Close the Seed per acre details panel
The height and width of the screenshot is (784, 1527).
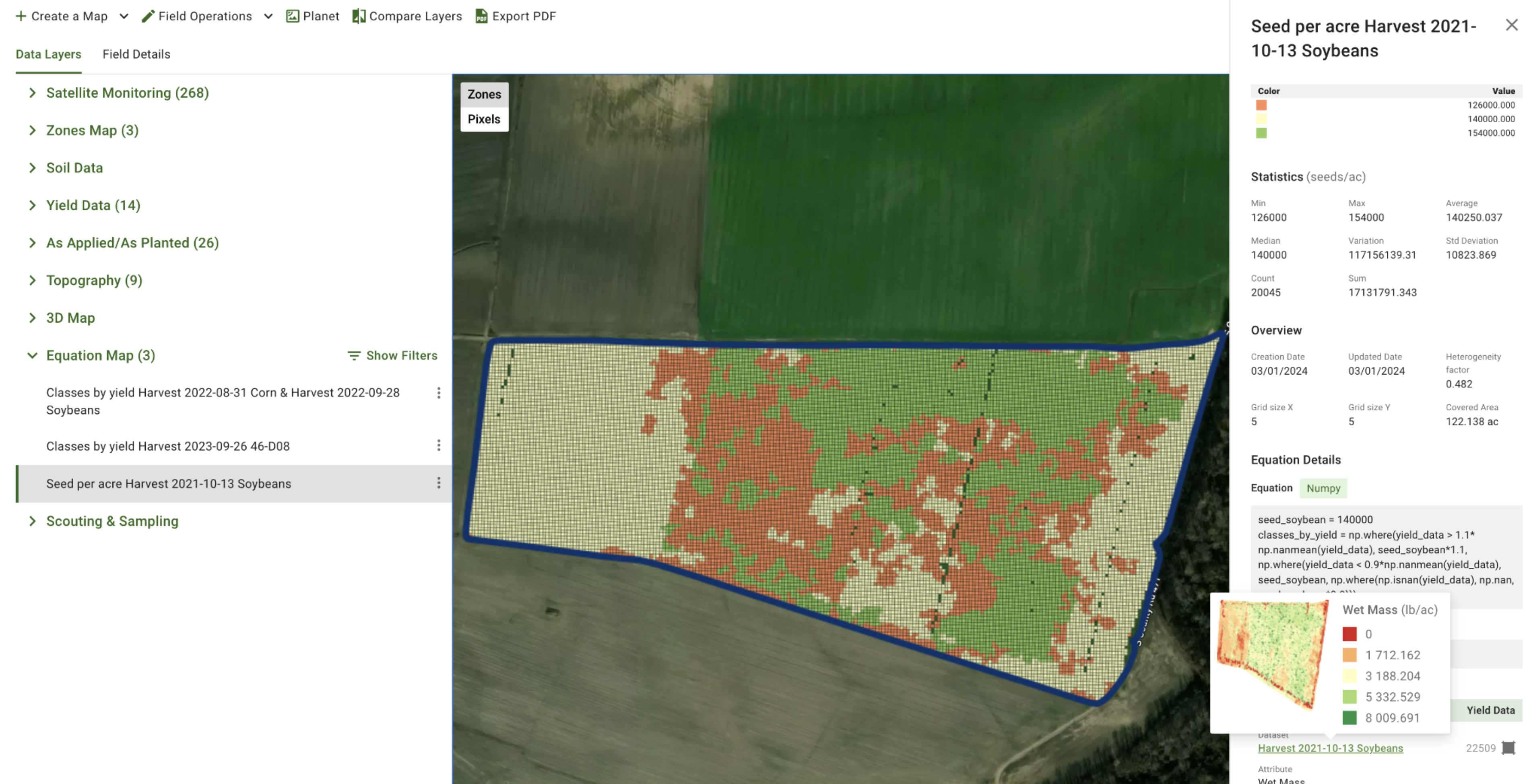click(1512, 25)
